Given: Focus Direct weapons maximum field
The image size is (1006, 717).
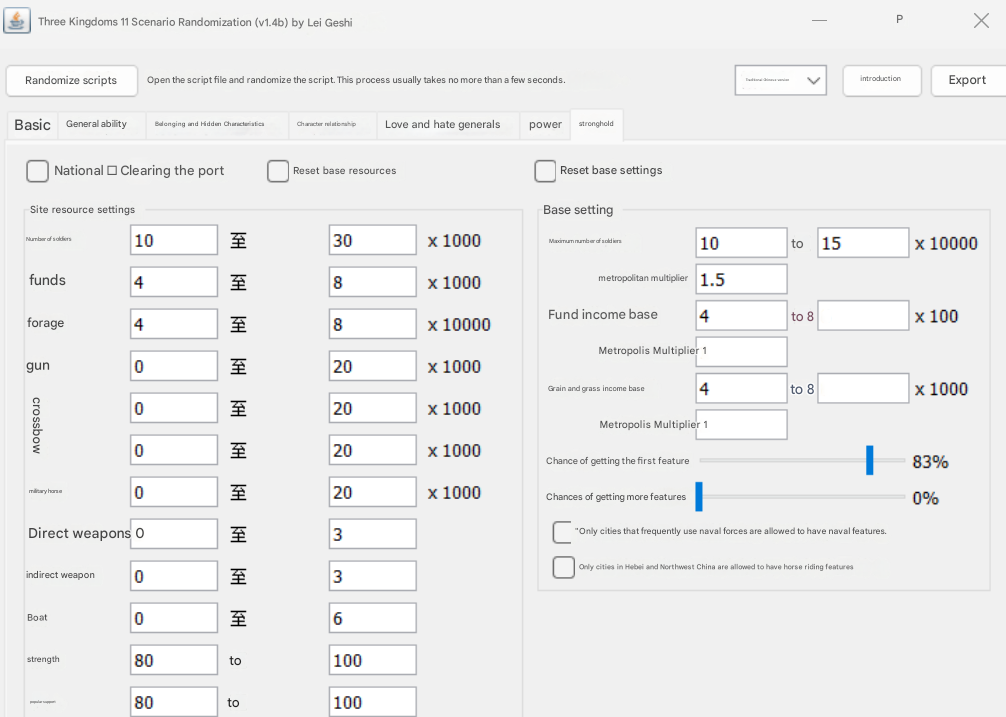Looking at the screenshot, I should (x=373, y=534).
